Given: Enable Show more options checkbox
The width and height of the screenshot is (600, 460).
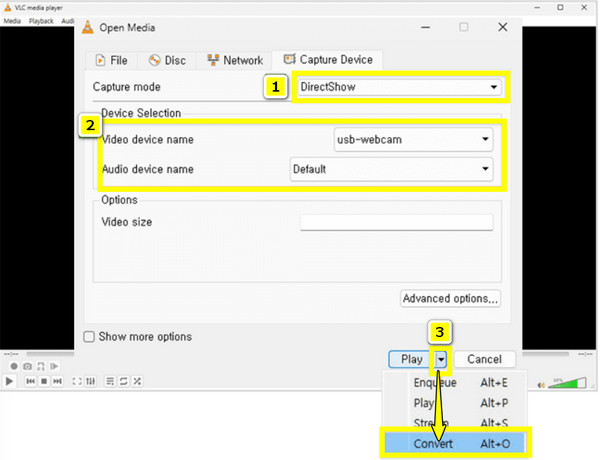Looking at the screenshot, I should click(x=89, y=337).
